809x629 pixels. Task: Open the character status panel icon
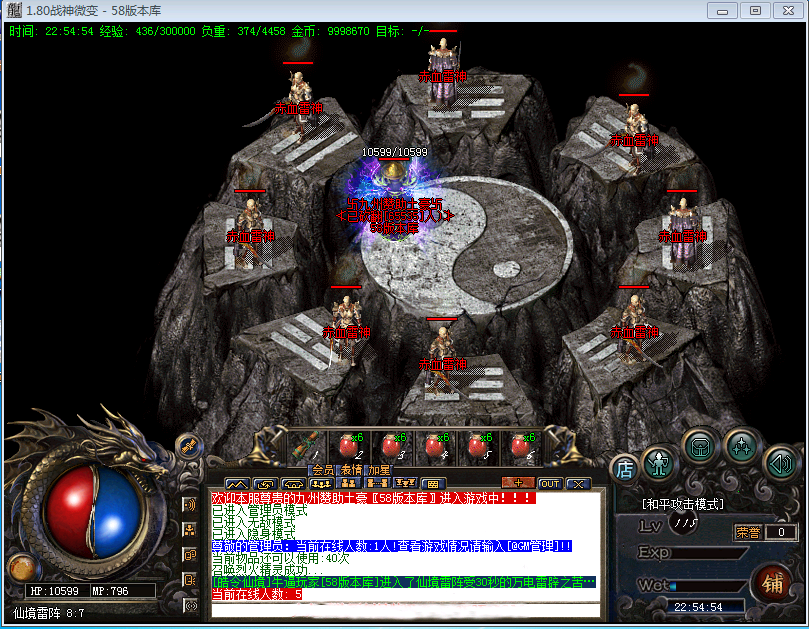(x=659, y=462)
